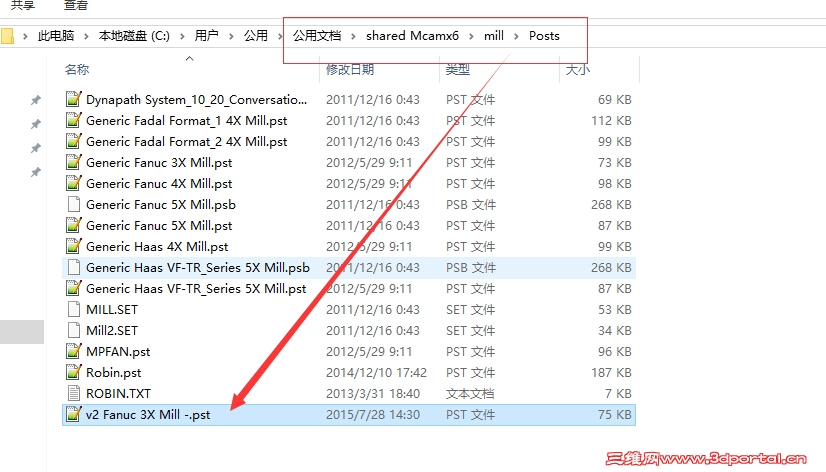This screenshot has width=826, height=472.
Task: Expand chevron after shared Mcamx6
Action: (471, 36)
